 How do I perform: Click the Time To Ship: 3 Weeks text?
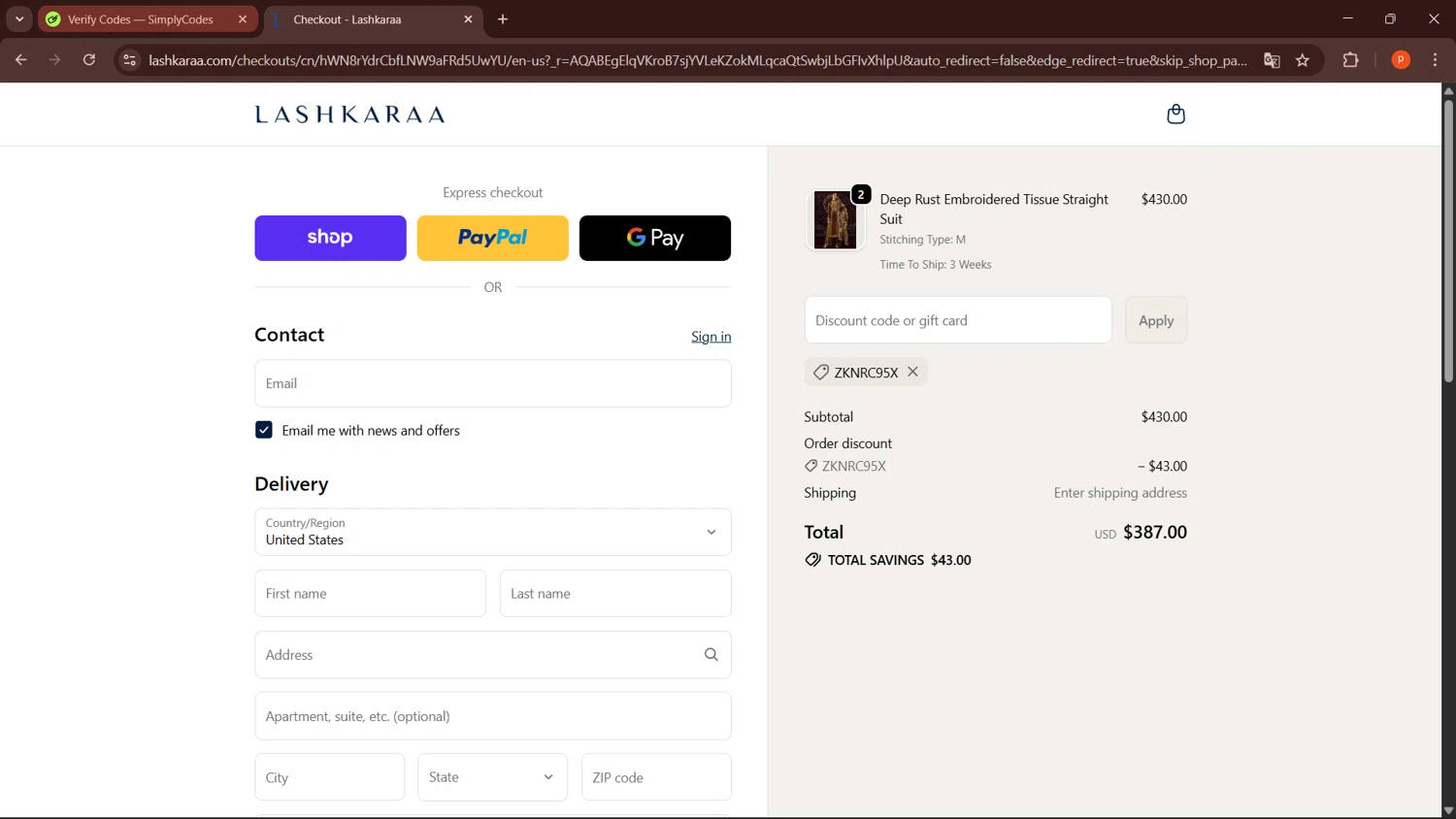936,264
